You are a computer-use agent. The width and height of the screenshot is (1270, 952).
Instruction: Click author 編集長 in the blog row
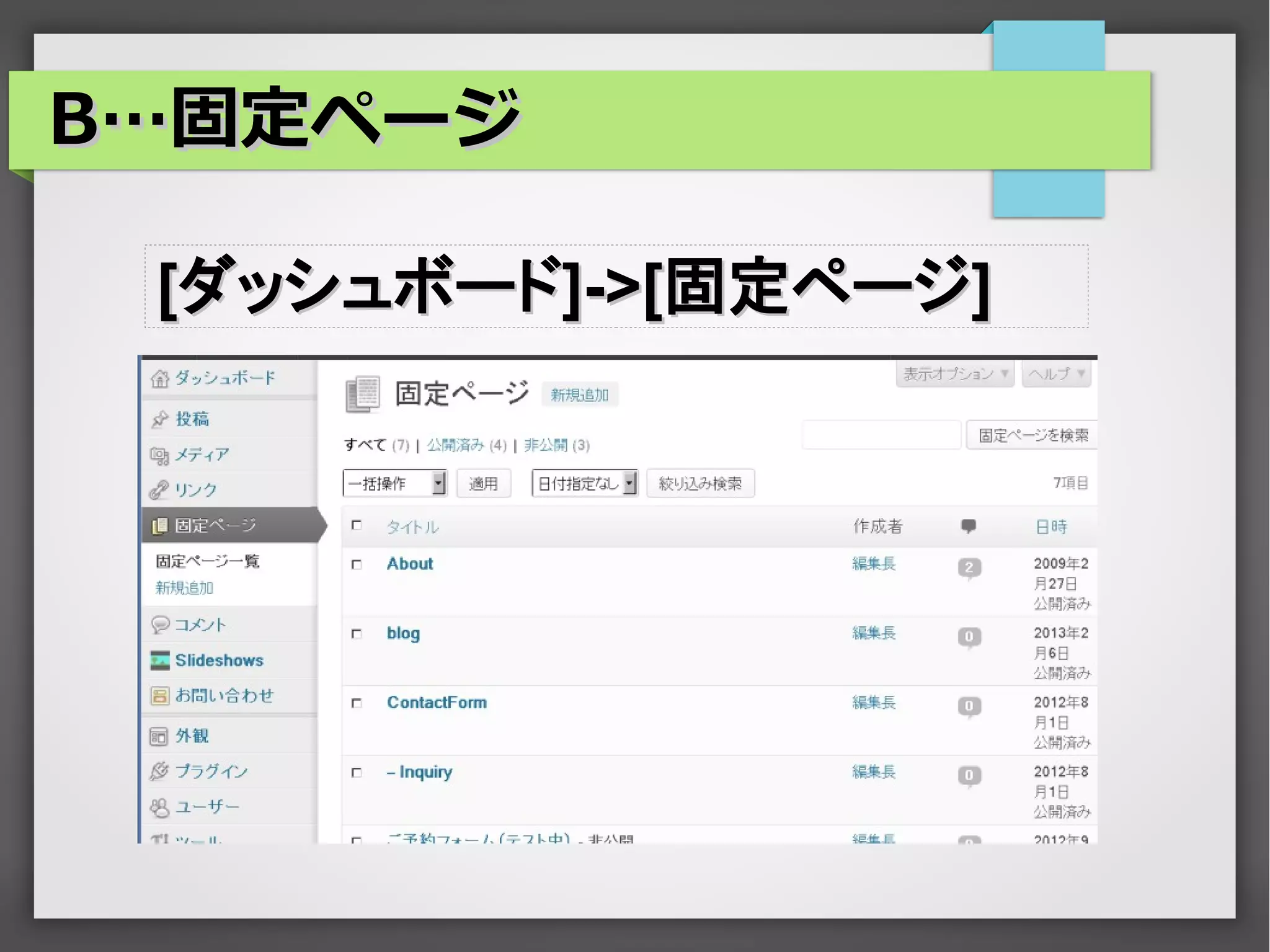tap(874, 633)
